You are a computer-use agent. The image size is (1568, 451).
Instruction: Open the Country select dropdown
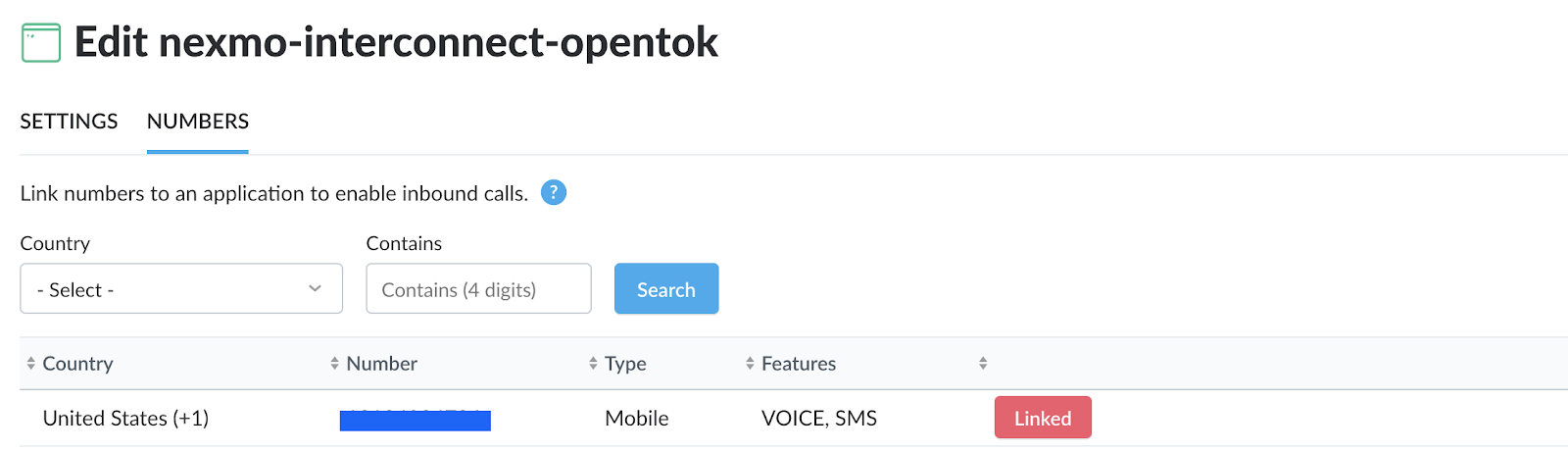coord(181,289)
